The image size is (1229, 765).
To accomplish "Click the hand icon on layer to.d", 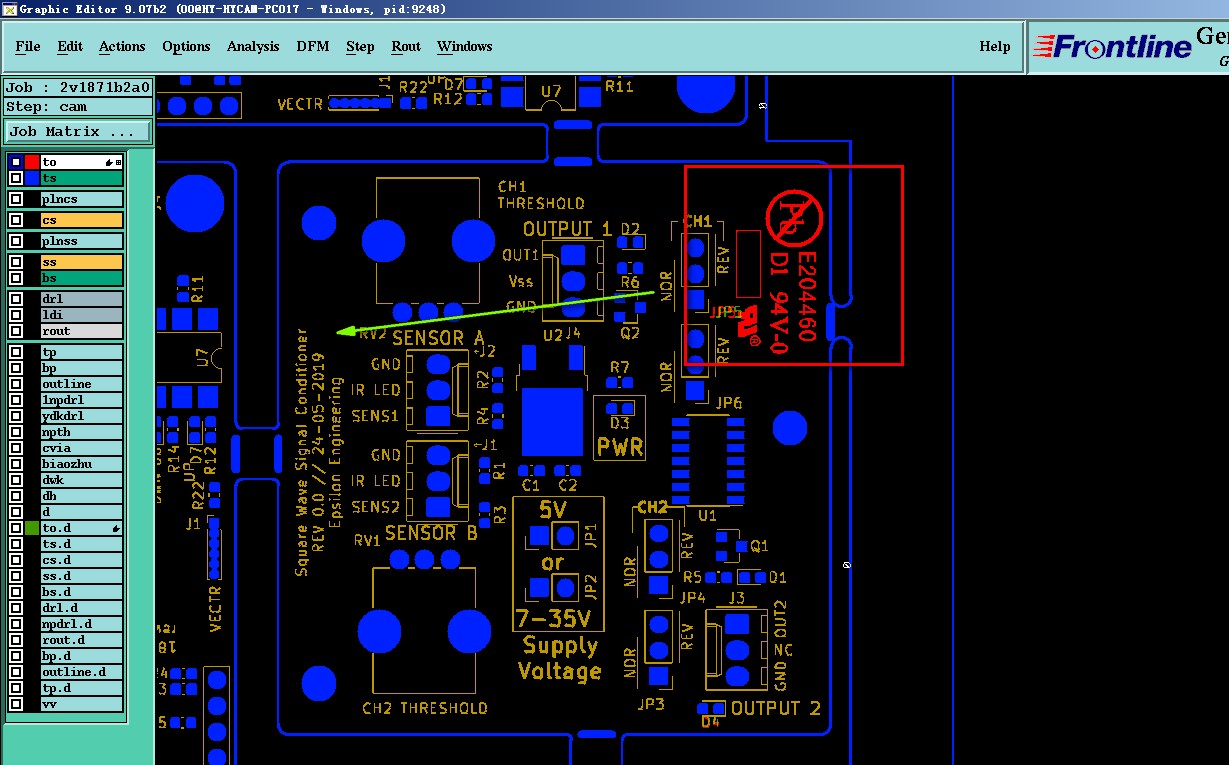I will (x=116, y=528).
